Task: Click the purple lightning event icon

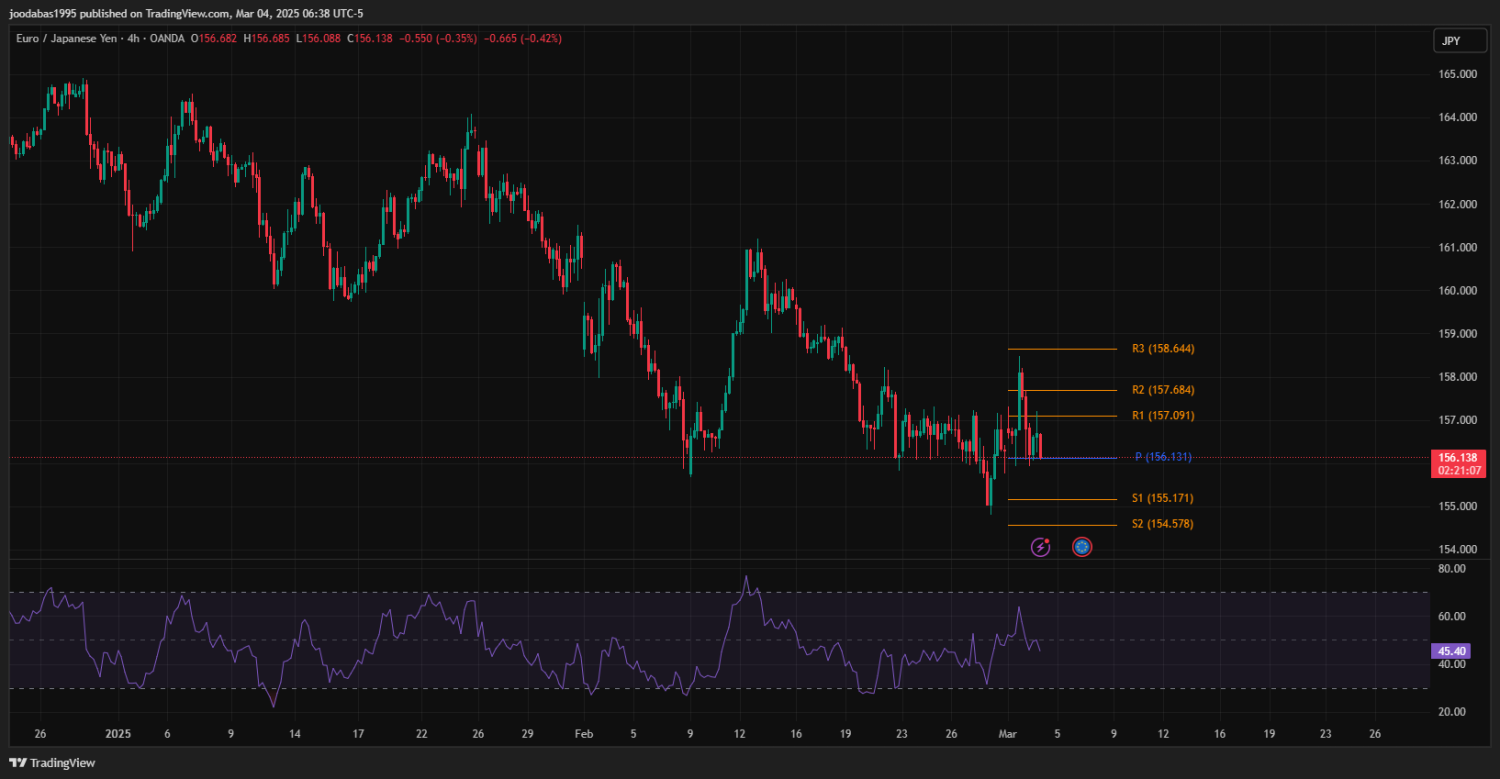Action: click(1040, 547)
